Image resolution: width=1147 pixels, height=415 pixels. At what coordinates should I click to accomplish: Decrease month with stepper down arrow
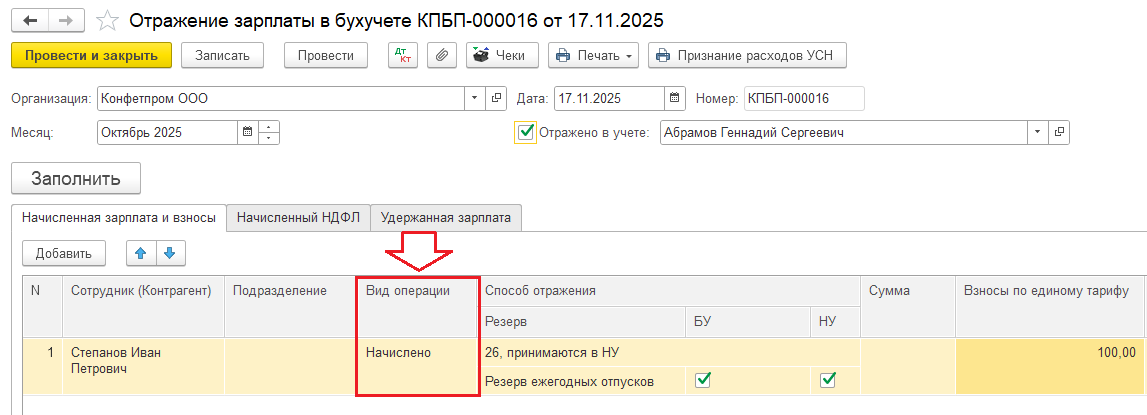(x=270, y=138)
